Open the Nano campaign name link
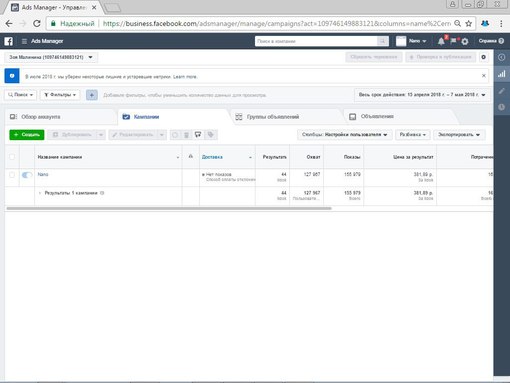510x383 pixels. 43,174
